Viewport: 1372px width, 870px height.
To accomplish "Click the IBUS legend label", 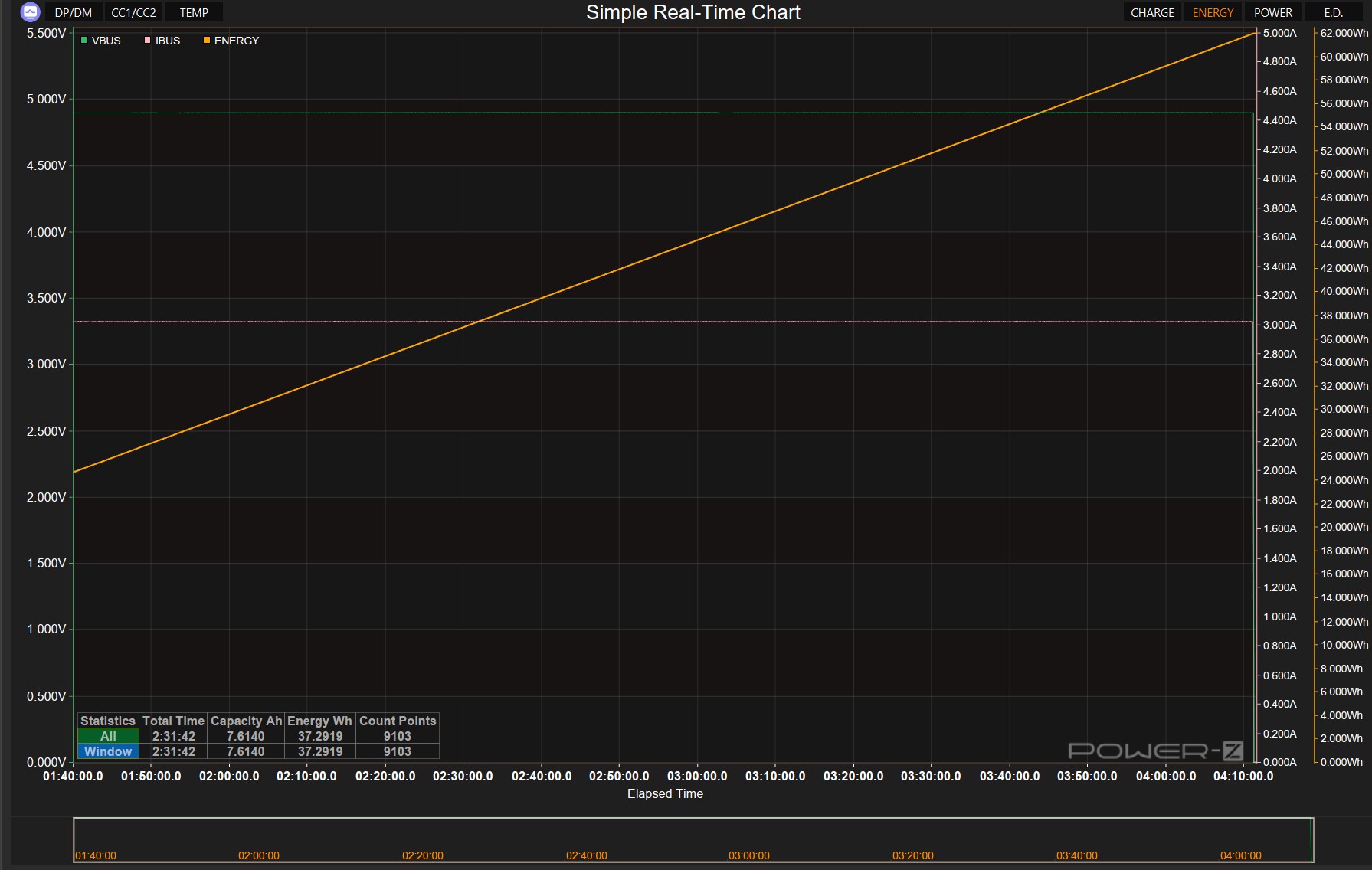I will click(x=168, y=41).
